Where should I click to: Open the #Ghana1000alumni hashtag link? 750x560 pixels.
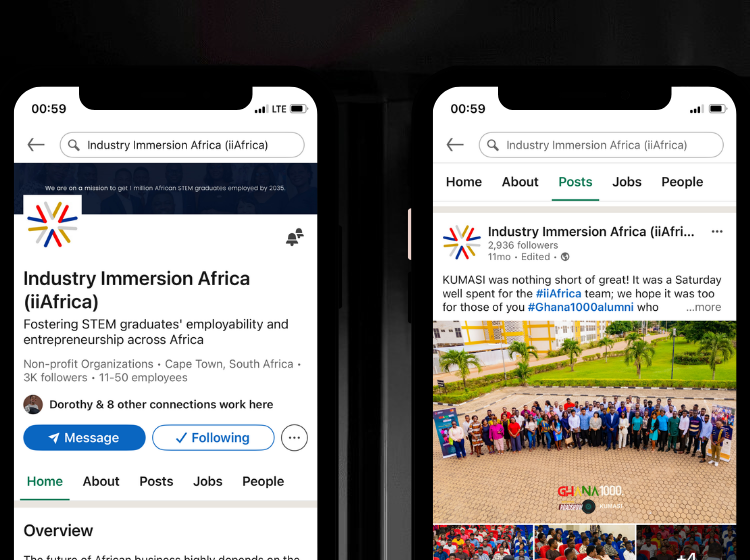coord(580,307)
